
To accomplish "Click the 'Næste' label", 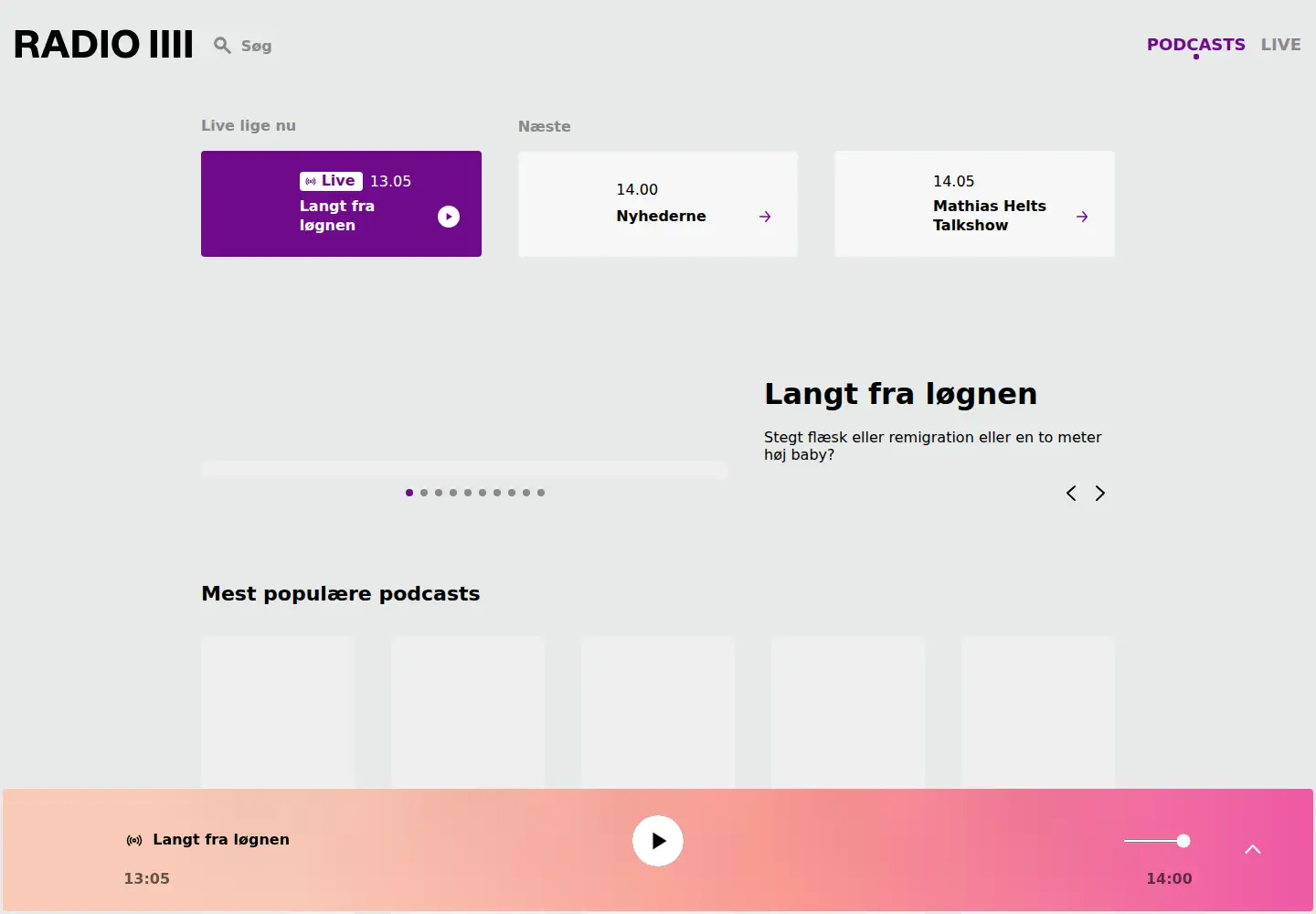I will pos(545,126).
